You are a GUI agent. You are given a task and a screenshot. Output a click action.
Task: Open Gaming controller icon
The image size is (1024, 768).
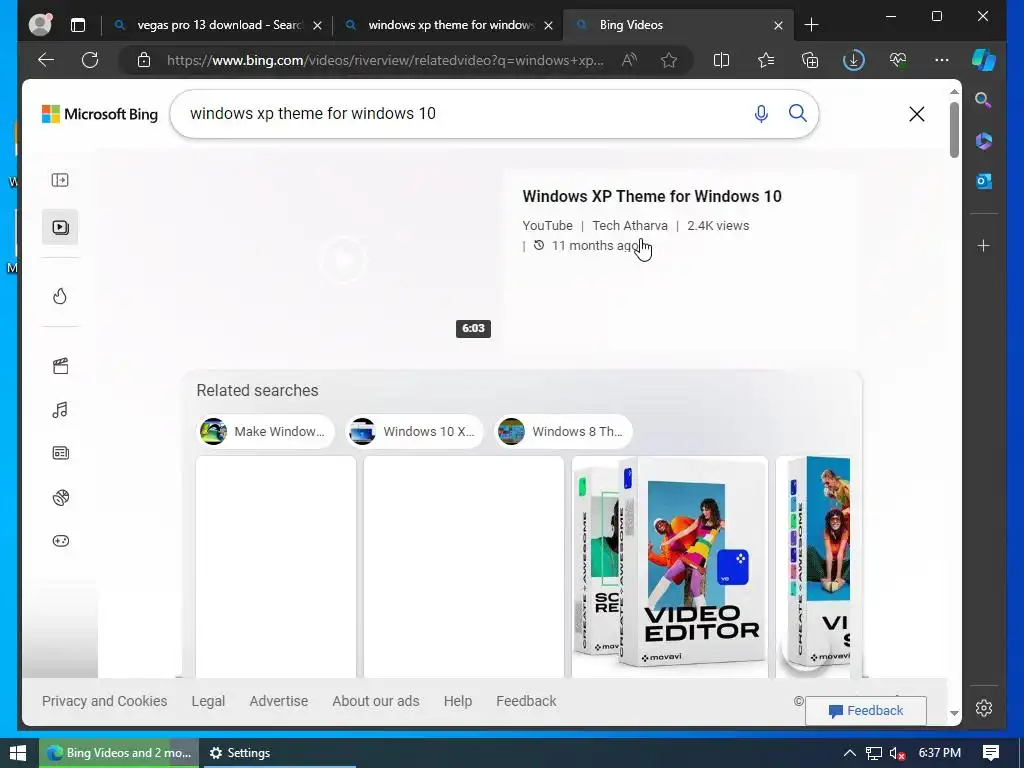(x=60, y=541)
